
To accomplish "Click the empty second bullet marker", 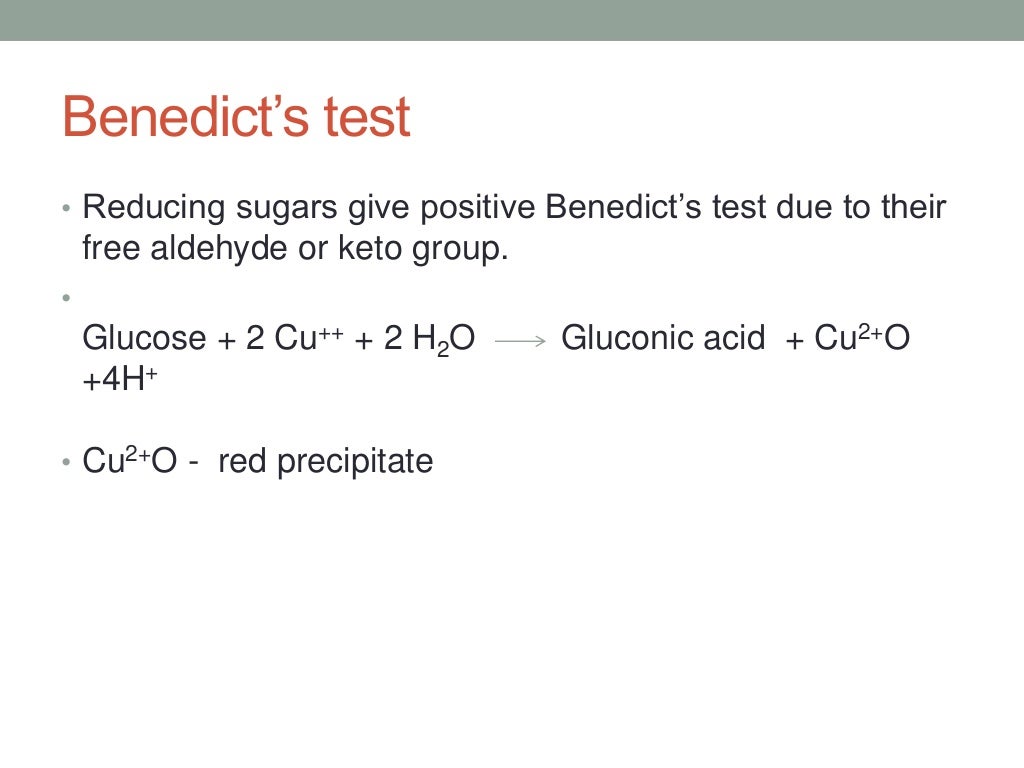I will coord(66,298).
